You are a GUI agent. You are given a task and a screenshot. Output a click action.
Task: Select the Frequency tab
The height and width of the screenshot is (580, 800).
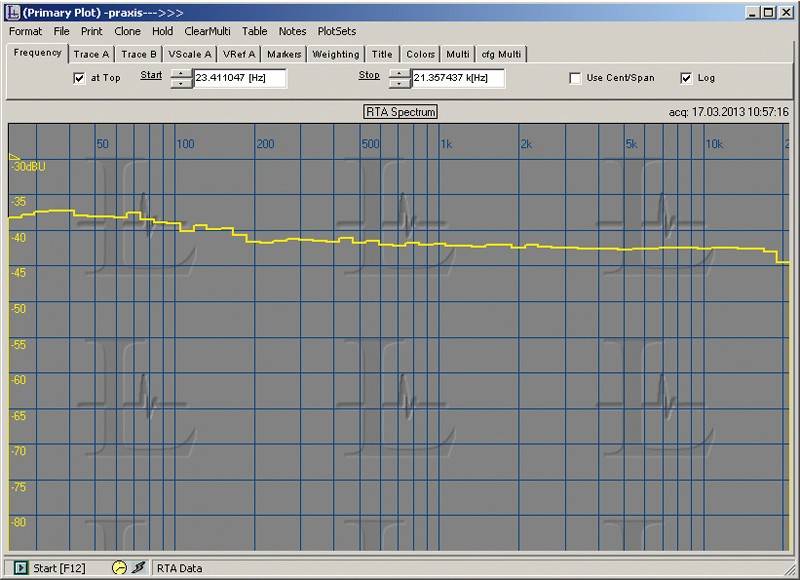(37, 53)
